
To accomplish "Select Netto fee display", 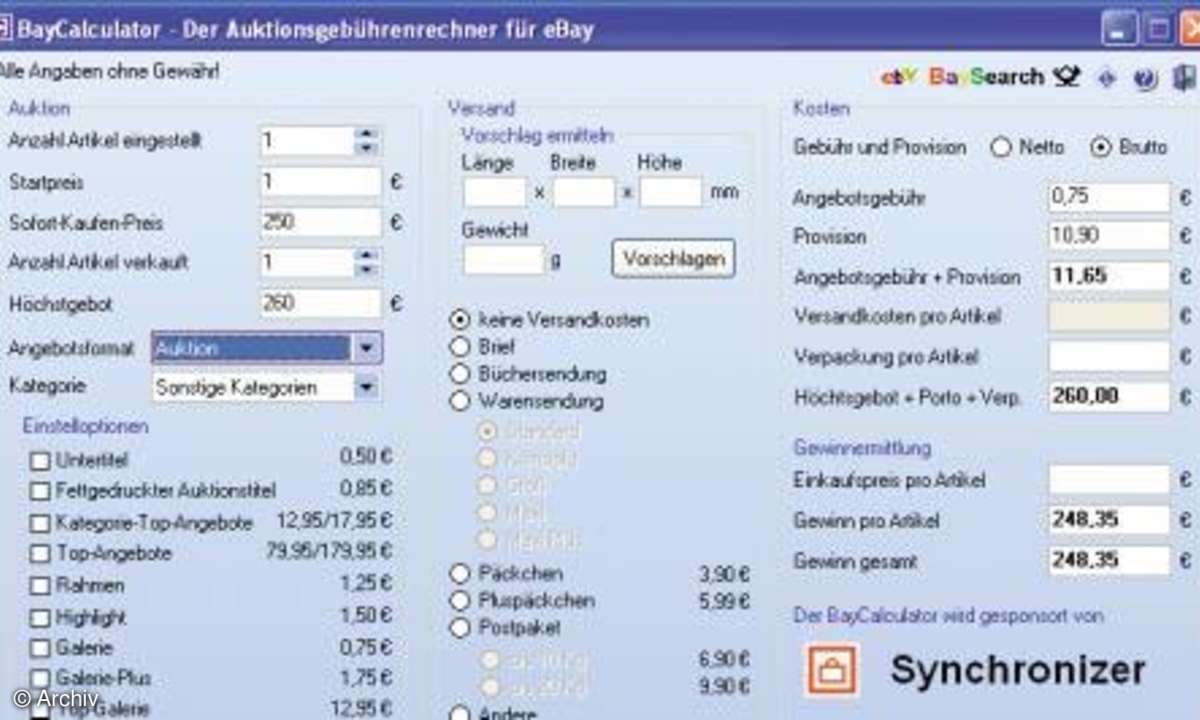I will tap(1000, 147).
